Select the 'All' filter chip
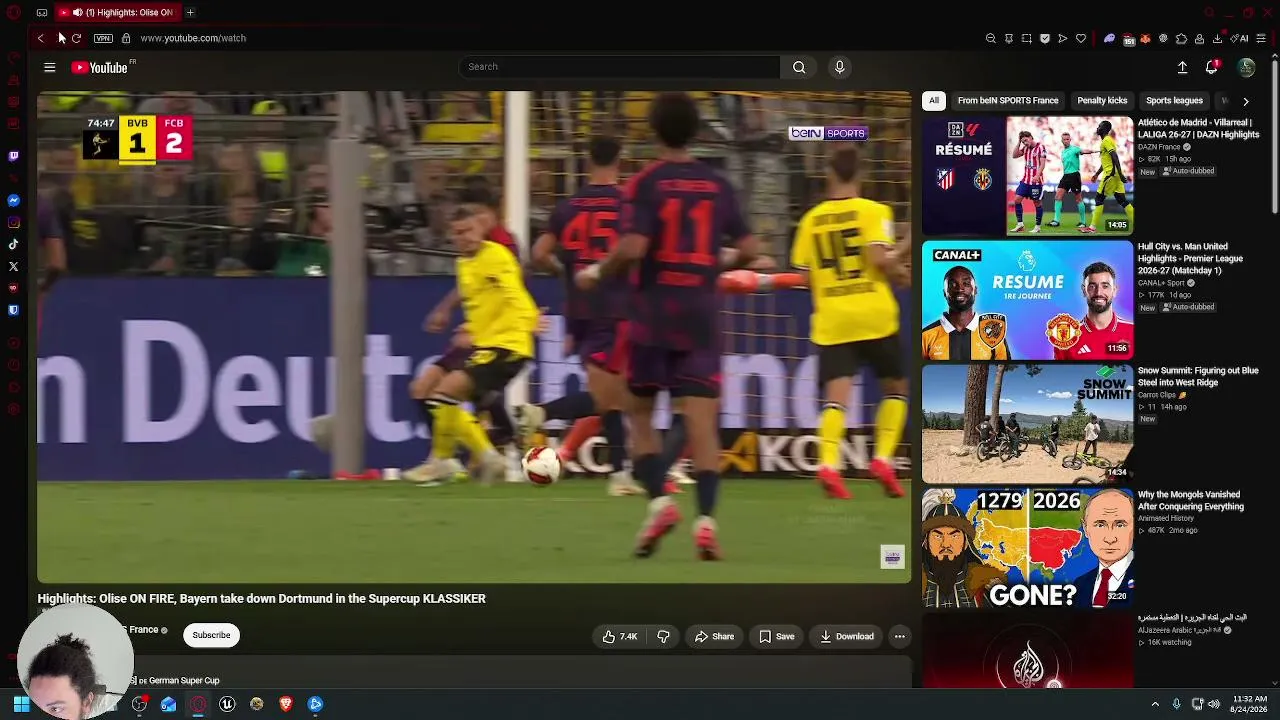Image resolution: width=1280 pixels, height=720 pixels. click(934, 100)
